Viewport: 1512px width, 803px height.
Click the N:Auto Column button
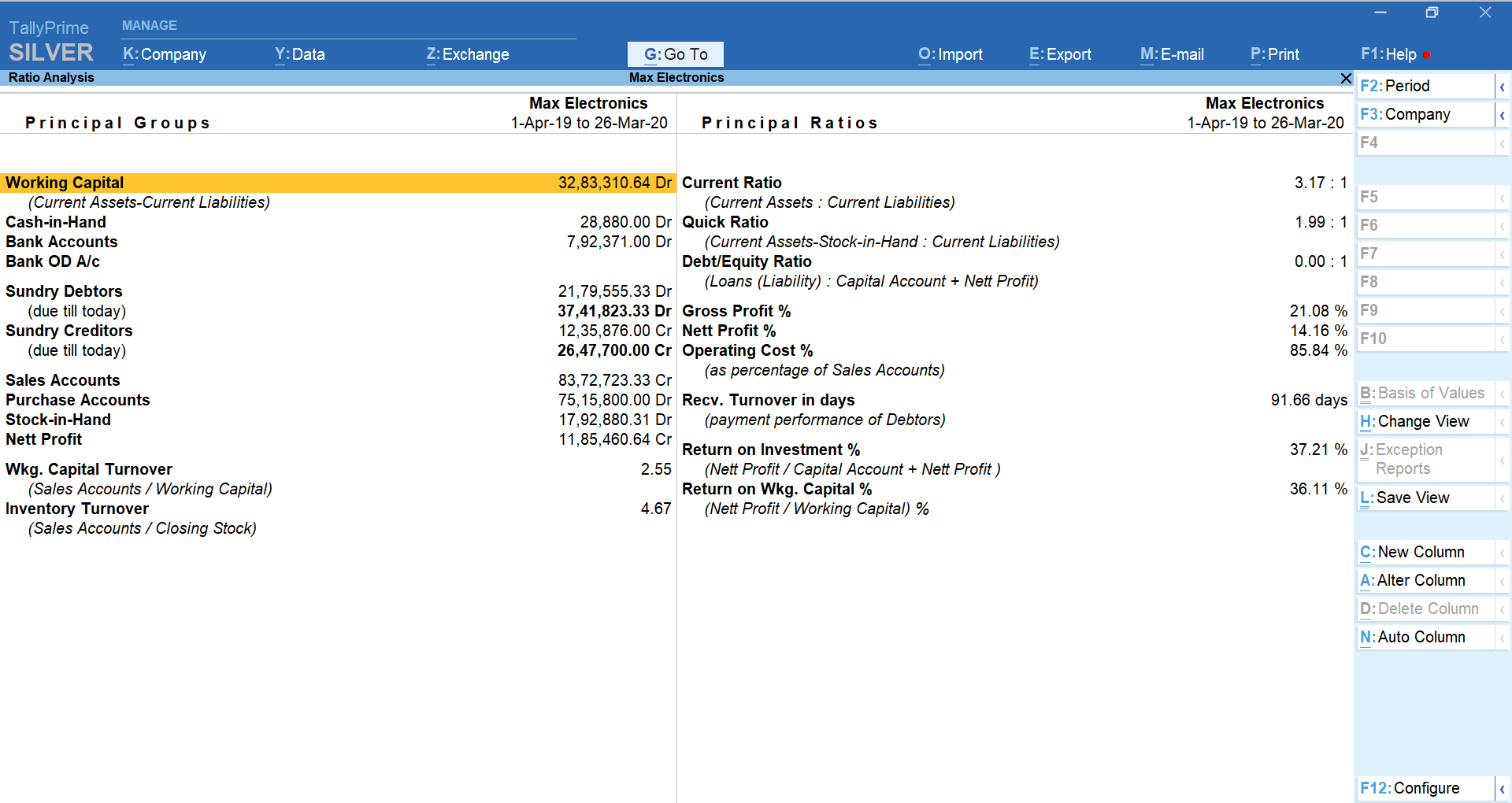(1426, 638)
